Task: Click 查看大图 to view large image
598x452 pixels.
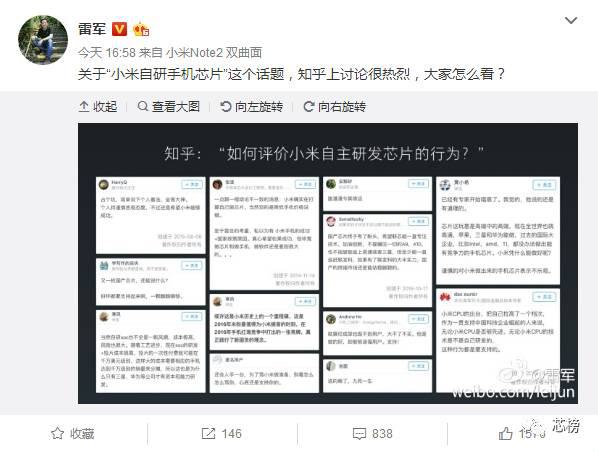Action: click(x=169, y=106)
